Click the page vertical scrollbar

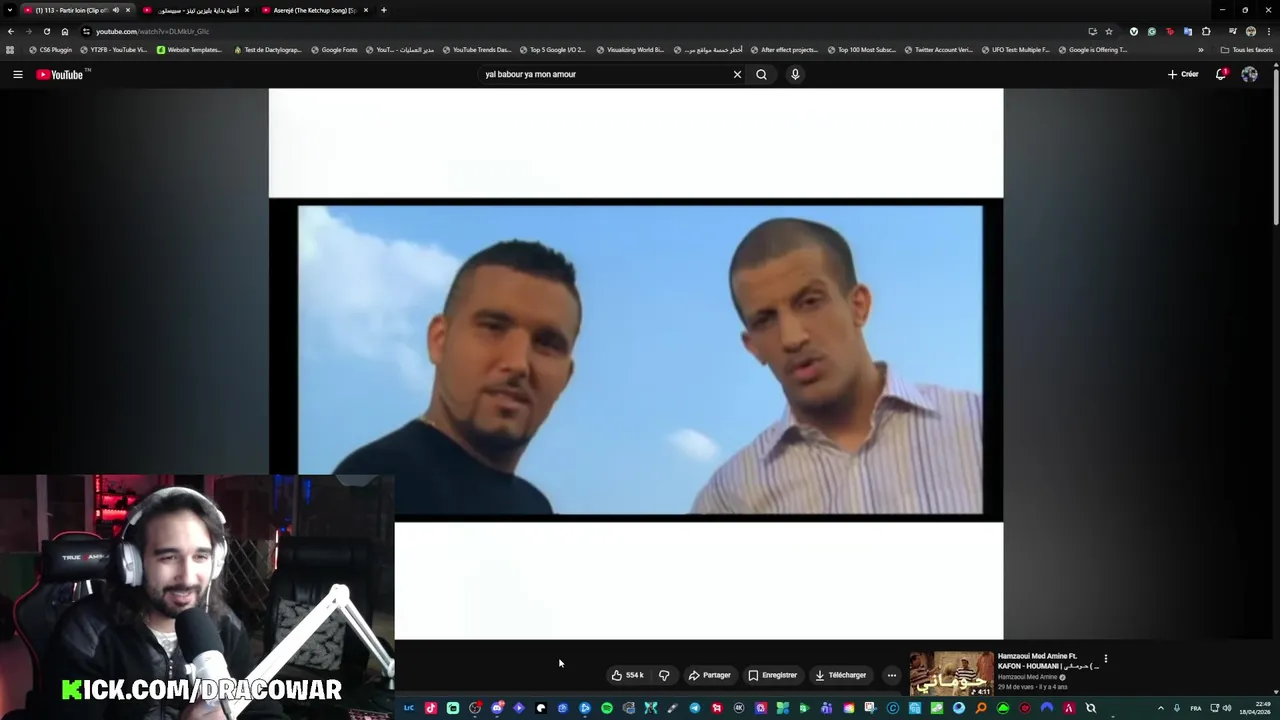[1275, 145]
